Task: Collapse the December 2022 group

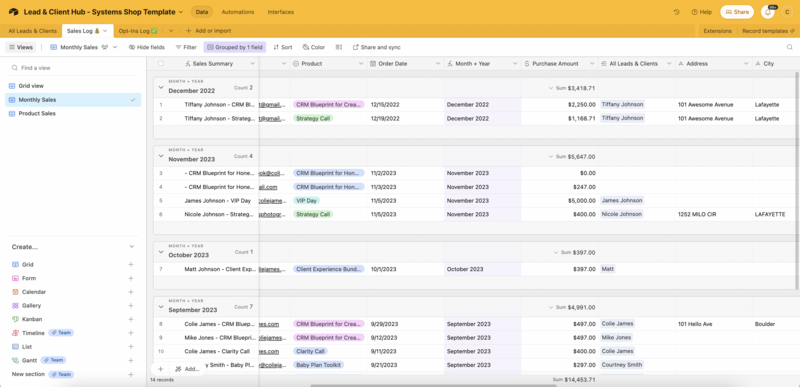Action: [x=161, y=88]
